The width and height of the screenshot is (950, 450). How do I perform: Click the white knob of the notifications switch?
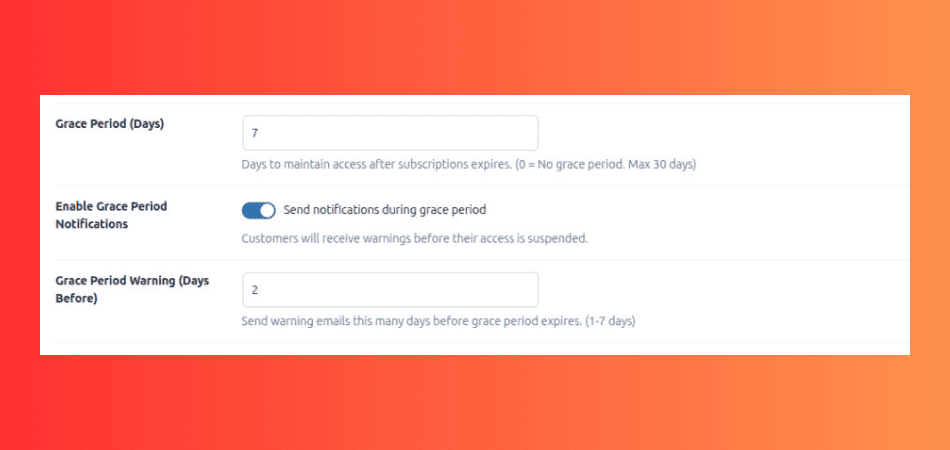click(x=267, y=210)
